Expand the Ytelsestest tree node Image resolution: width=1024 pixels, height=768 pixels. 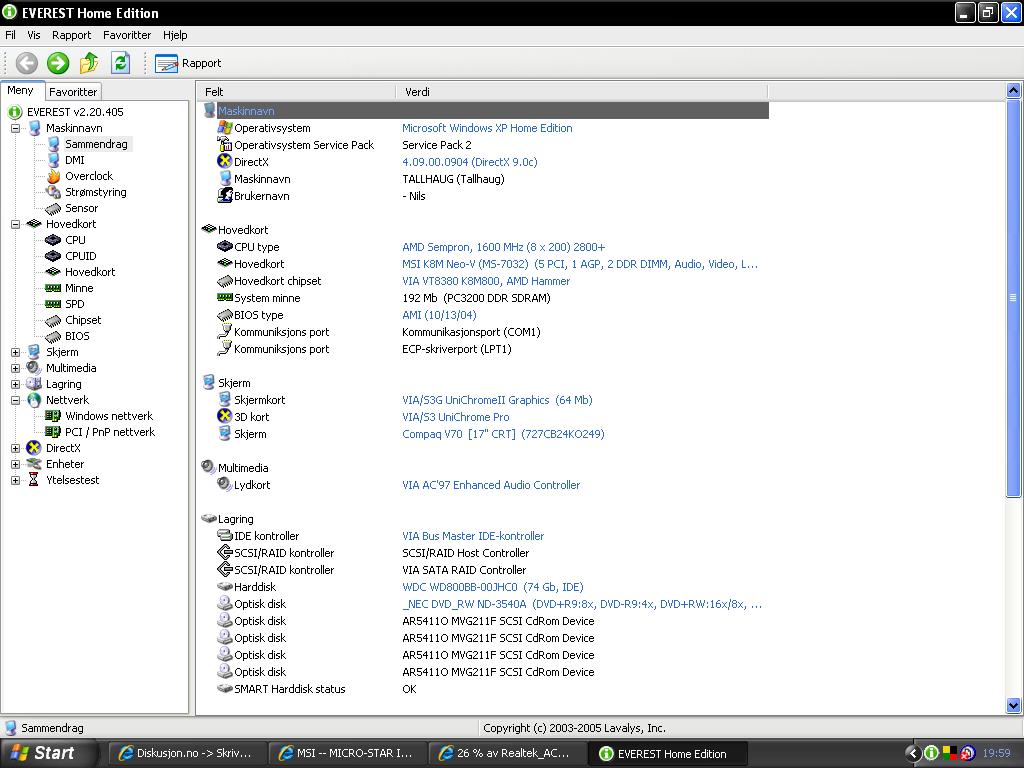[x=15, y=480]
